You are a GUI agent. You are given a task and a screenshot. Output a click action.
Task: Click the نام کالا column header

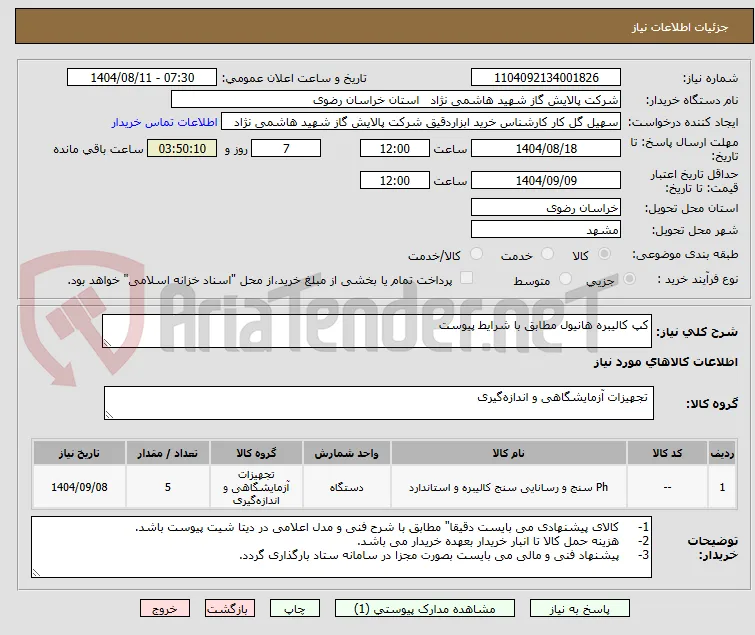coord(508,453)
